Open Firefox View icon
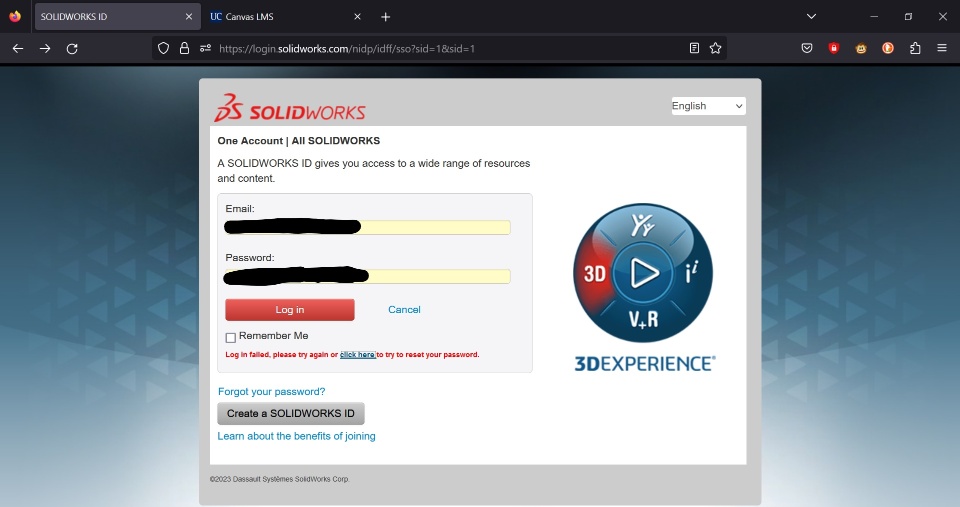The height and width of the screenshot is (507, 960). (x=15, y=17)
